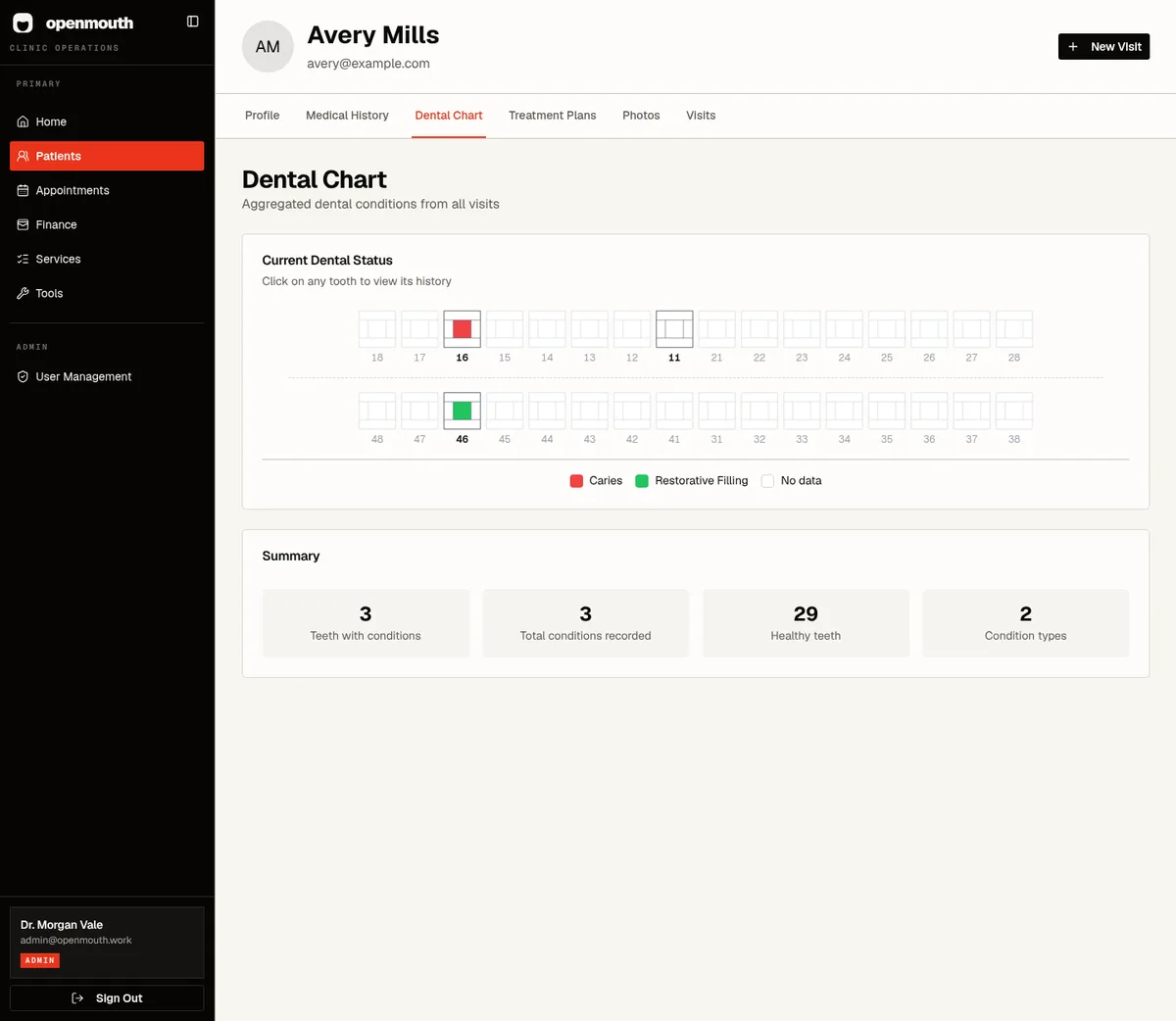Select tooth 17 in the chart
The width and height of the screenshot is (1176, 1021).
(x=419, y=329)
